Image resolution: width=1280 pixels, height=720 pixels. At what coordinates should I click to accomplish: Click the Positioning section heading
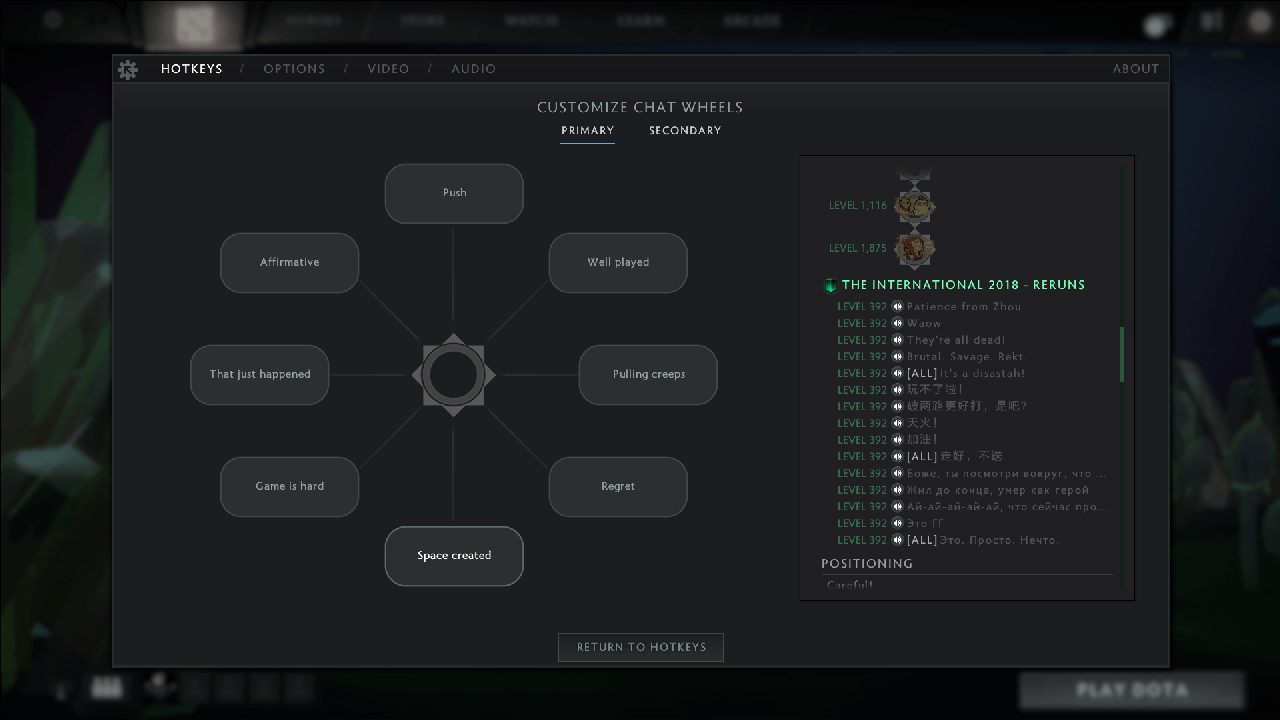(867, 564)
